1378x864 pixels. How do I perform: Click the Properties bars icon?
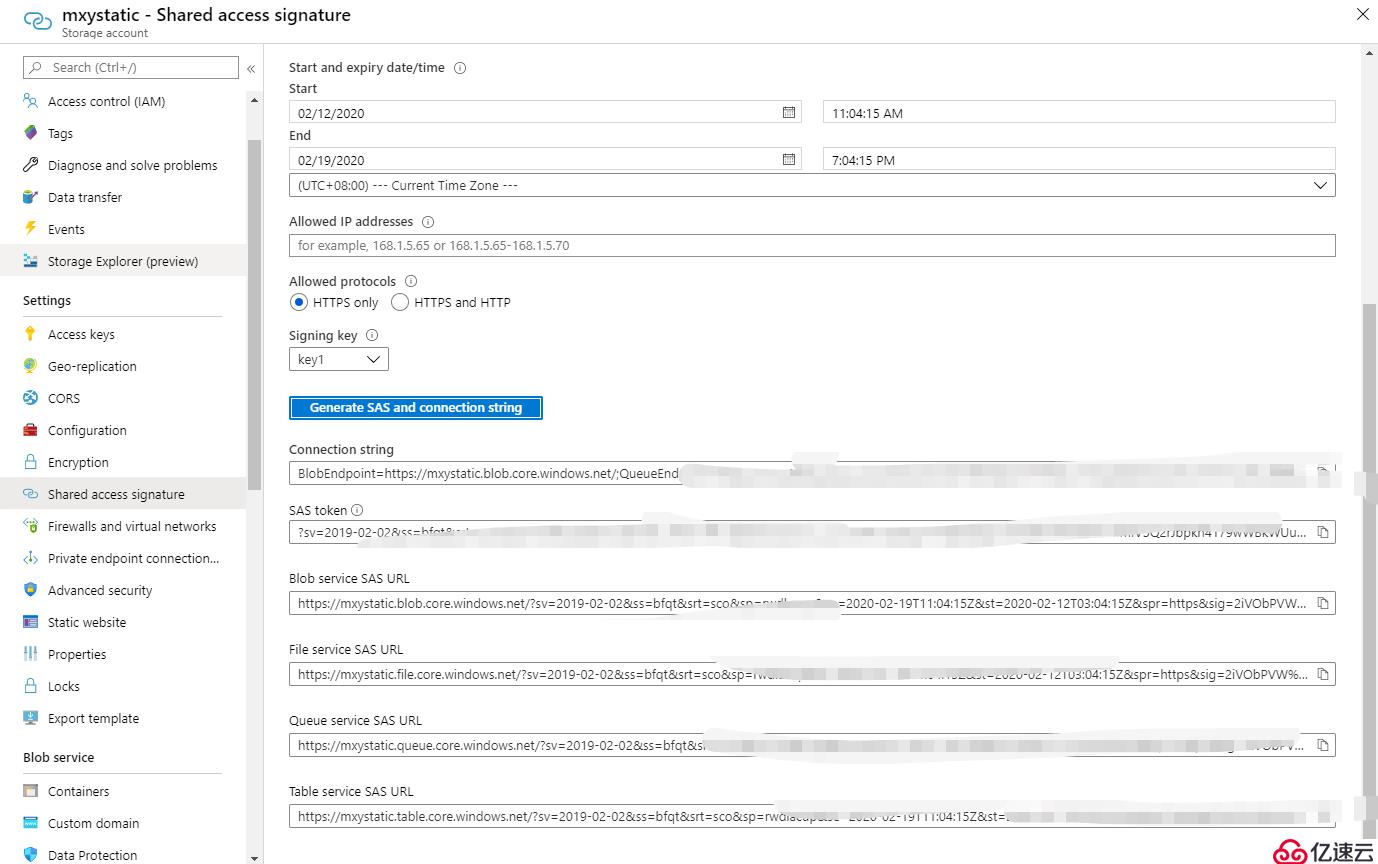[30, 654]
